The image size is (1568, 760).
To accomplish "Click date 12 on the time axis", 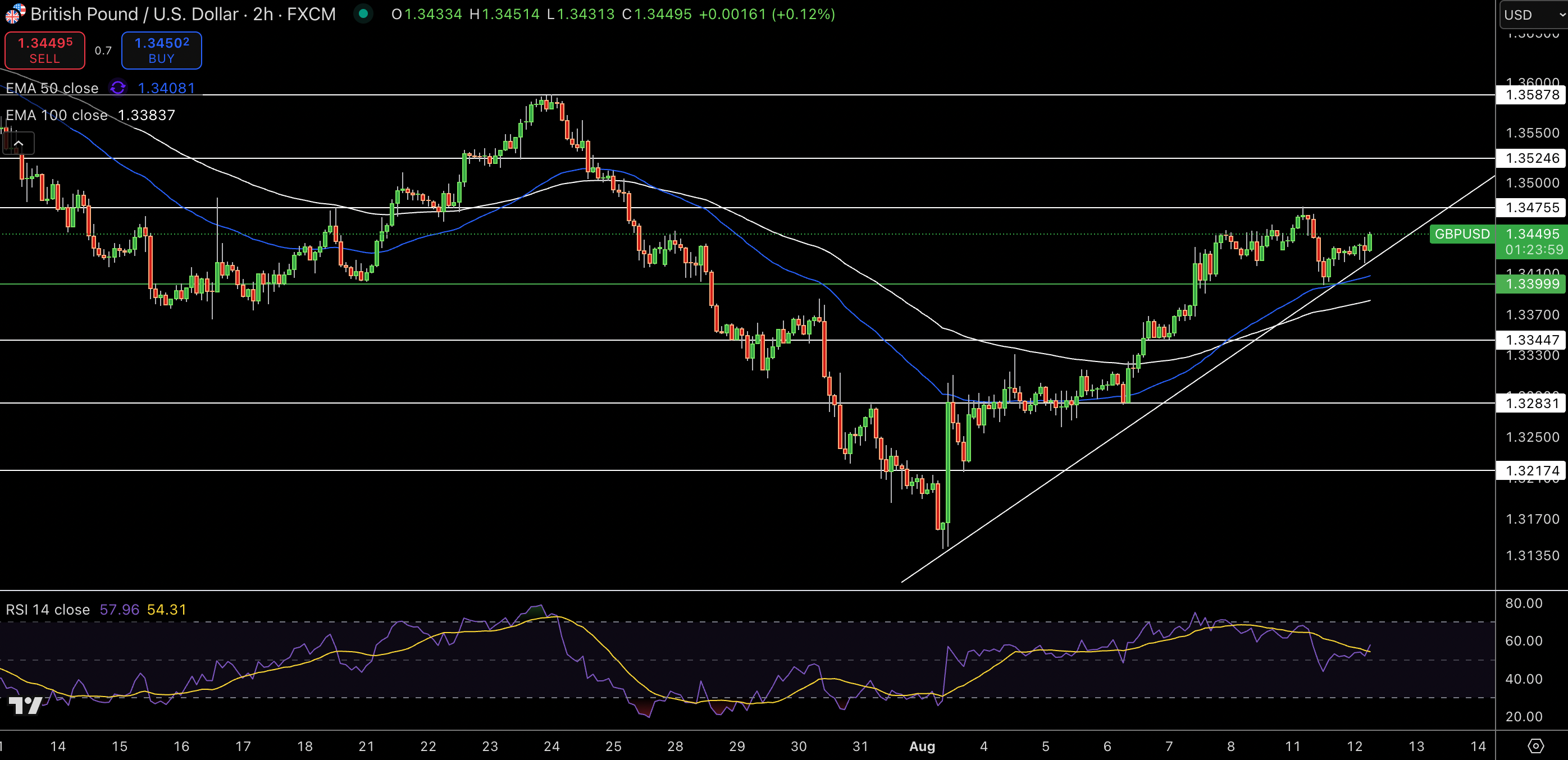I will (x=1355, y=746).
